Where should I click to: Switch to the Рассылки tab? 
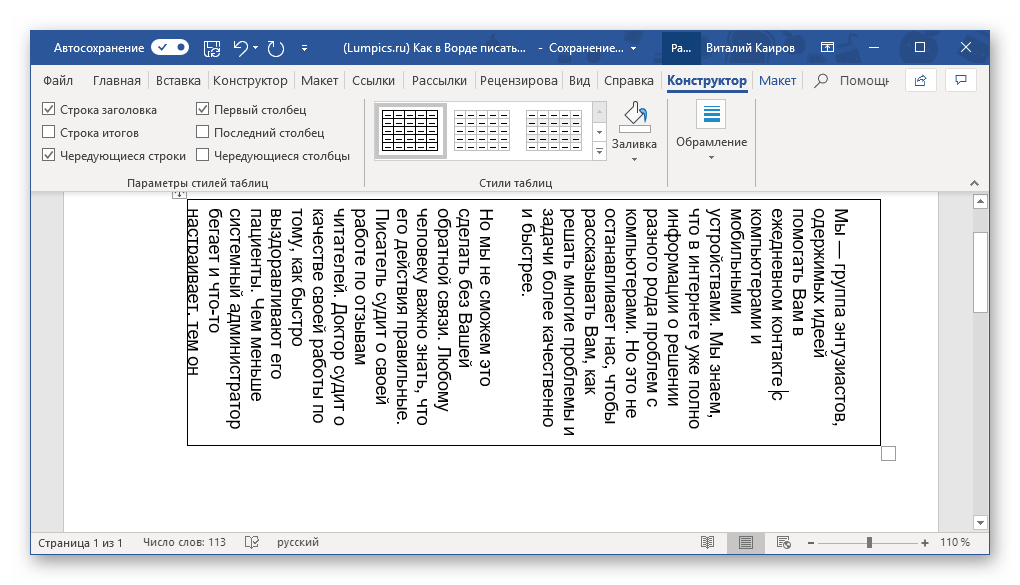pos(438,81)
